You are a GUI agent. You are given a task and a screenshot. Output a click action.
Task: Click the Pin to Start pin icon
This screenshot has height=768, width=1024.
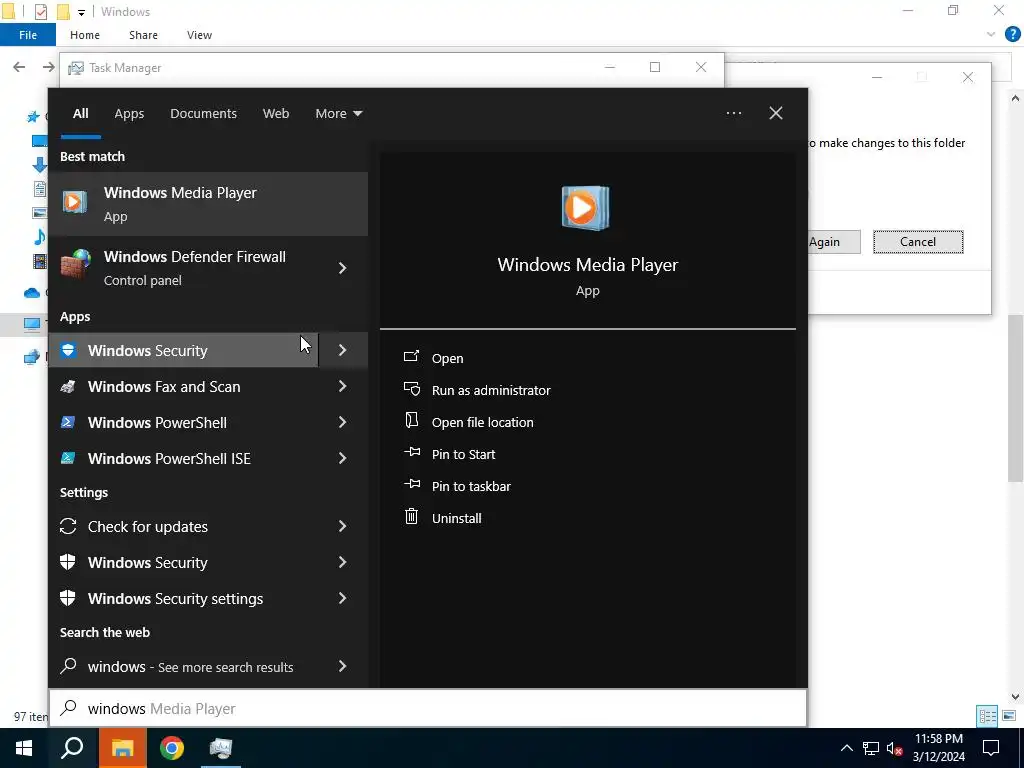click(411, 452)
